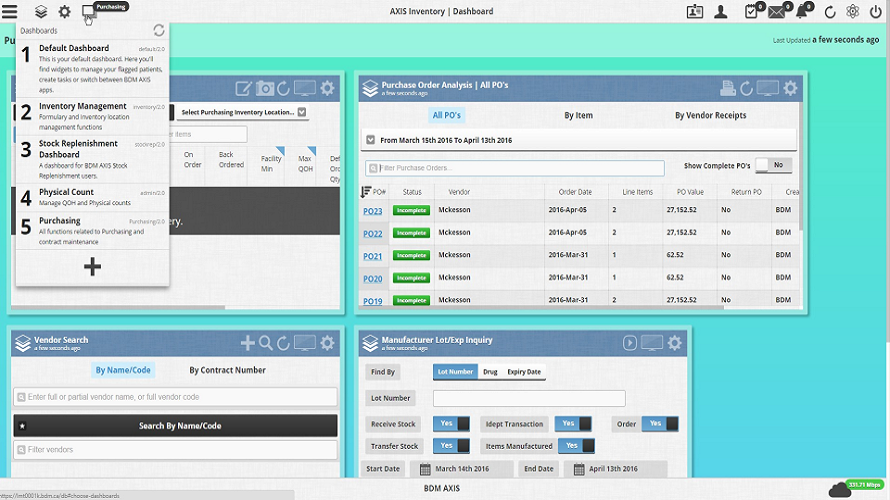Open Select Purchasing Inventory Location dropdown
The width and height of the screenshot is (890, 500).
click(244, 112)
